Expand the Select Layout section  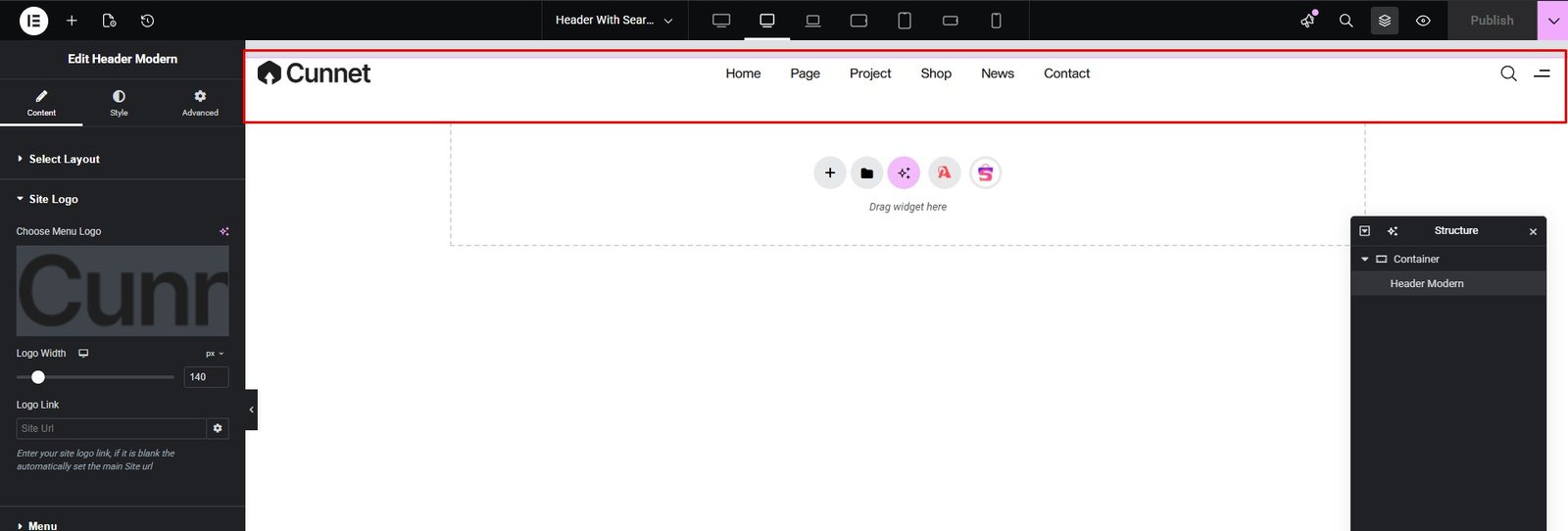(65, 159)
